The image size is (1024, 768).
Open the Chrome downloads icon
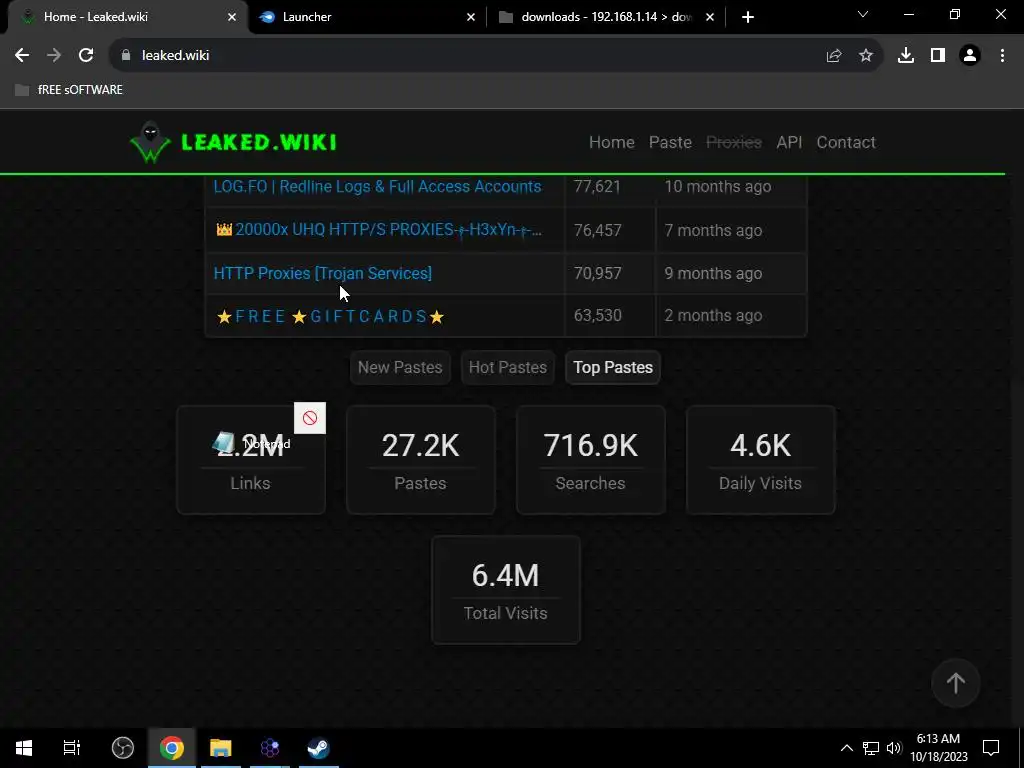coord(906,56)
